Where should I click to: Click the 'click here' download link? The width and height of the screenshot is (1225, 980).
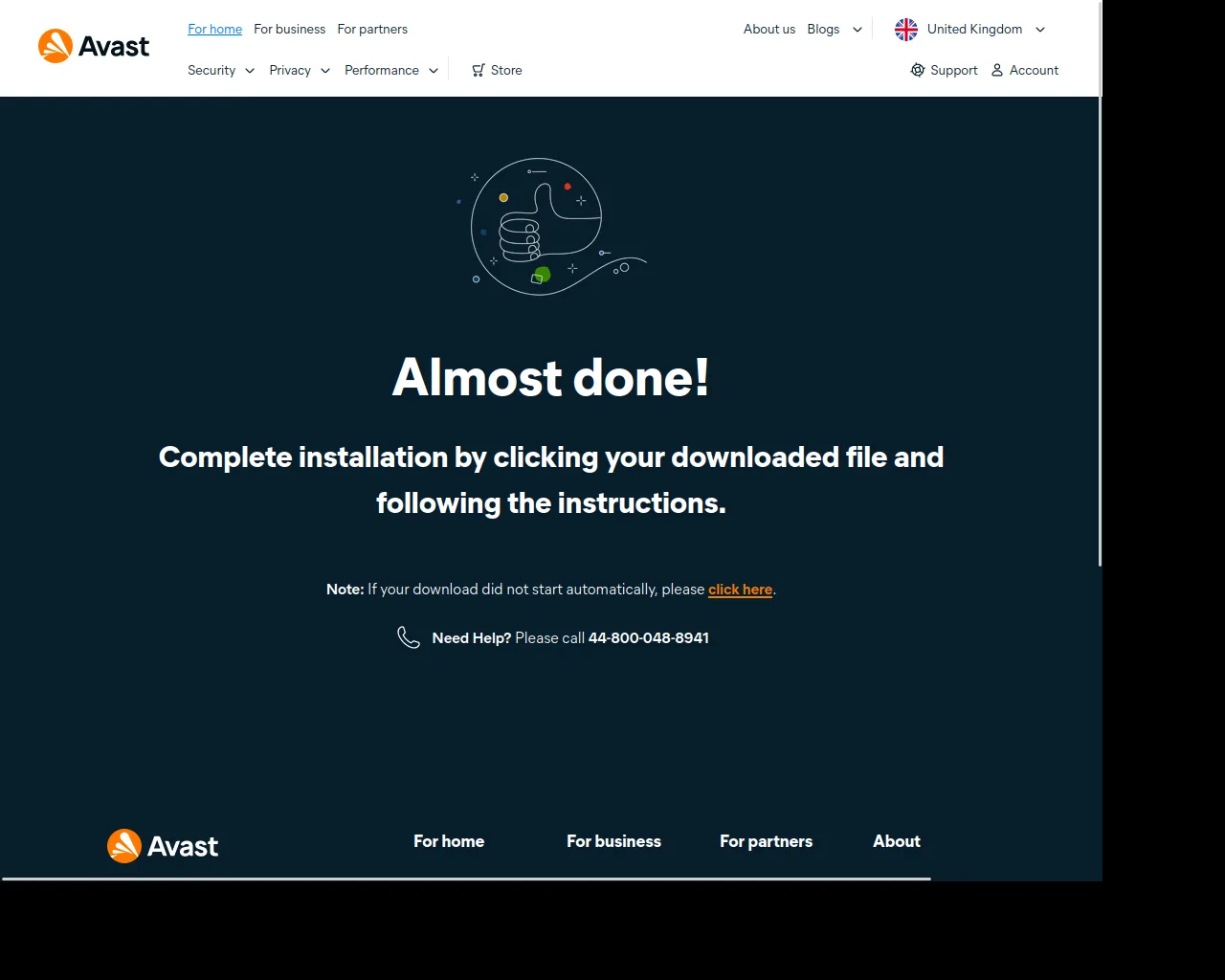coord(740,590)
